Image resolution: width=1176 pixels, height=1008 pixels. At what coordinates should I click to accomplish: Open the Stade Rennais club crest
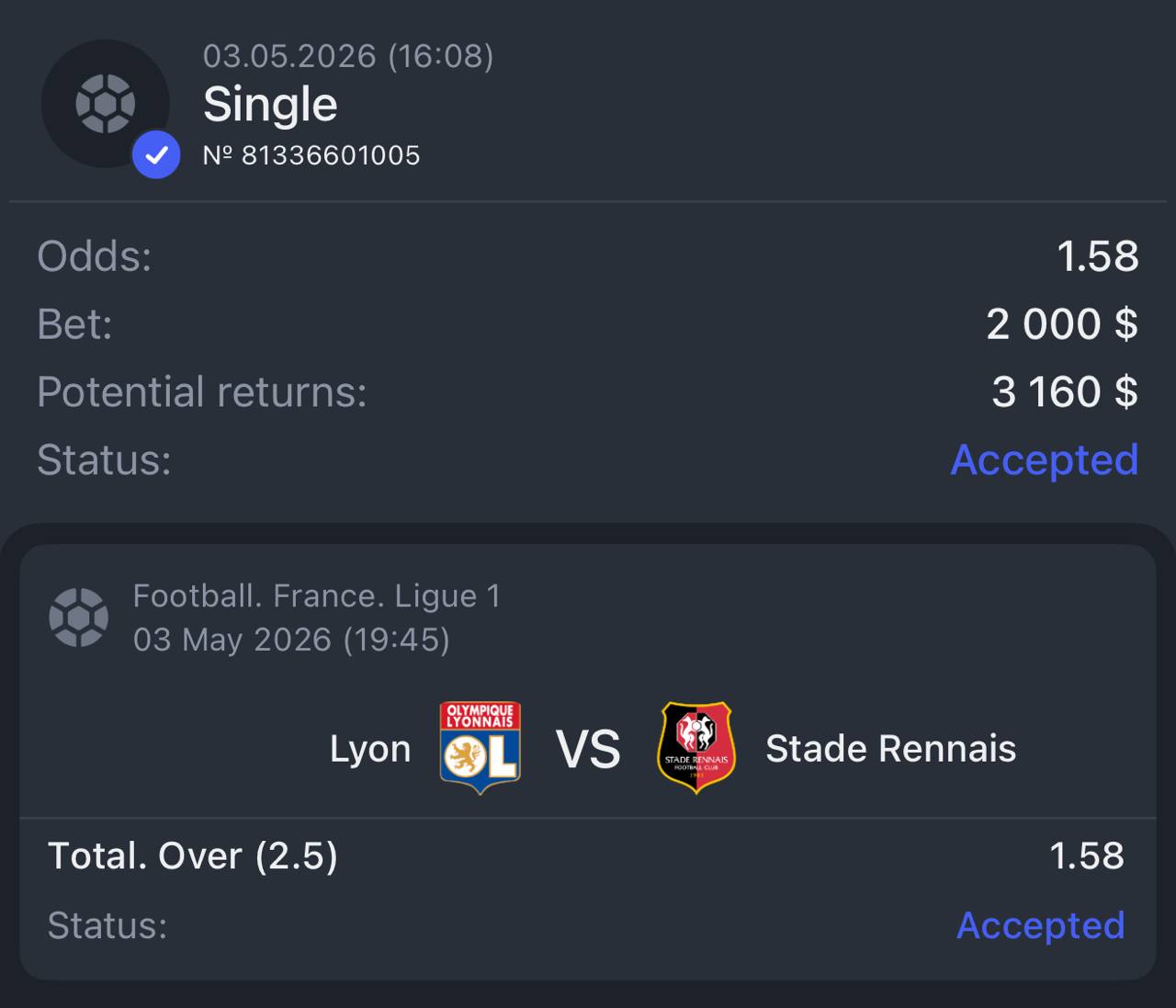click(697, 748)
